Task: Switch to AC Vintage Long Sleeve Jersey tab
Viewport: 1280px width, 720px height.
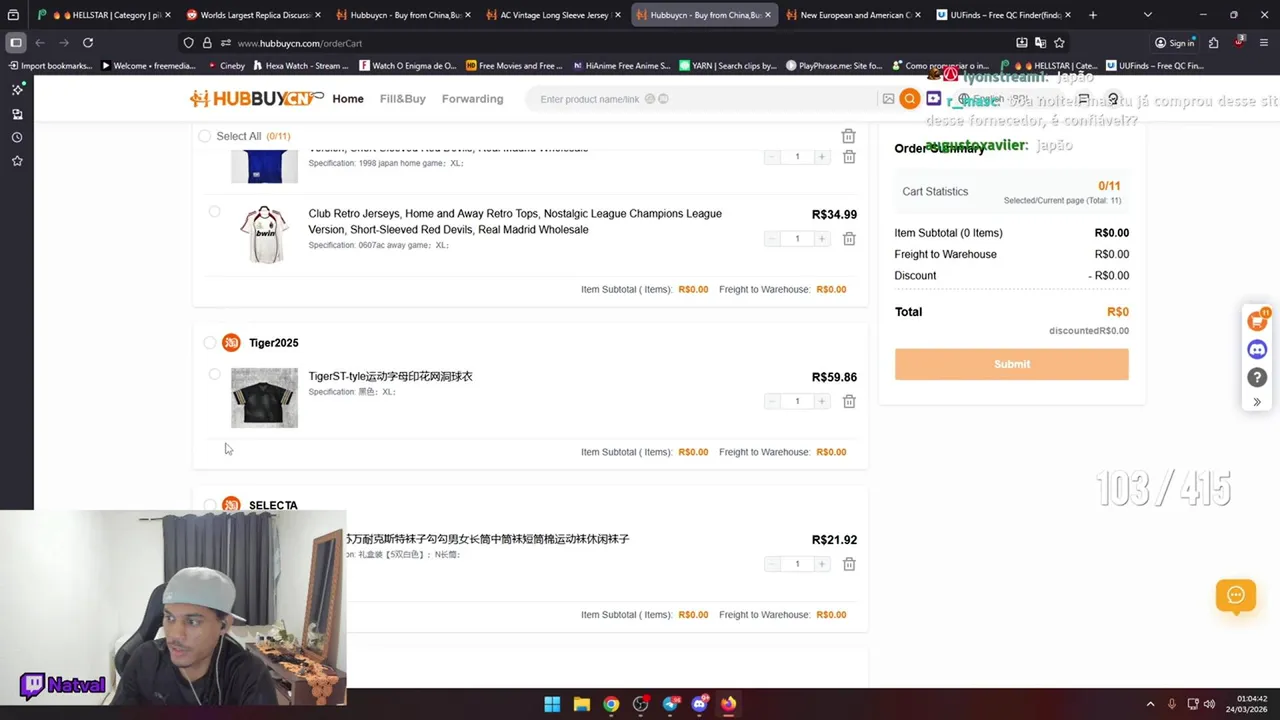Action: coord(554,15)
